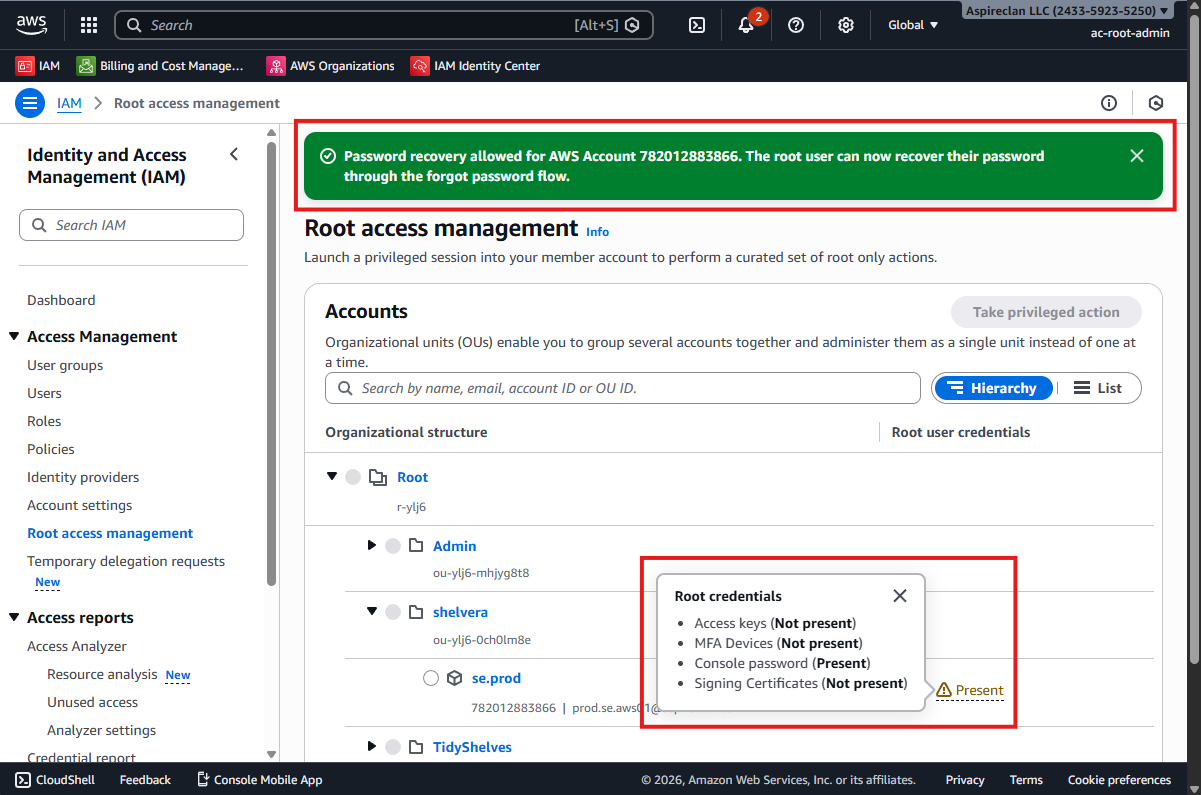Open Account settings in sidebar
Viewport: 1201px width, 795px height.
80,505
